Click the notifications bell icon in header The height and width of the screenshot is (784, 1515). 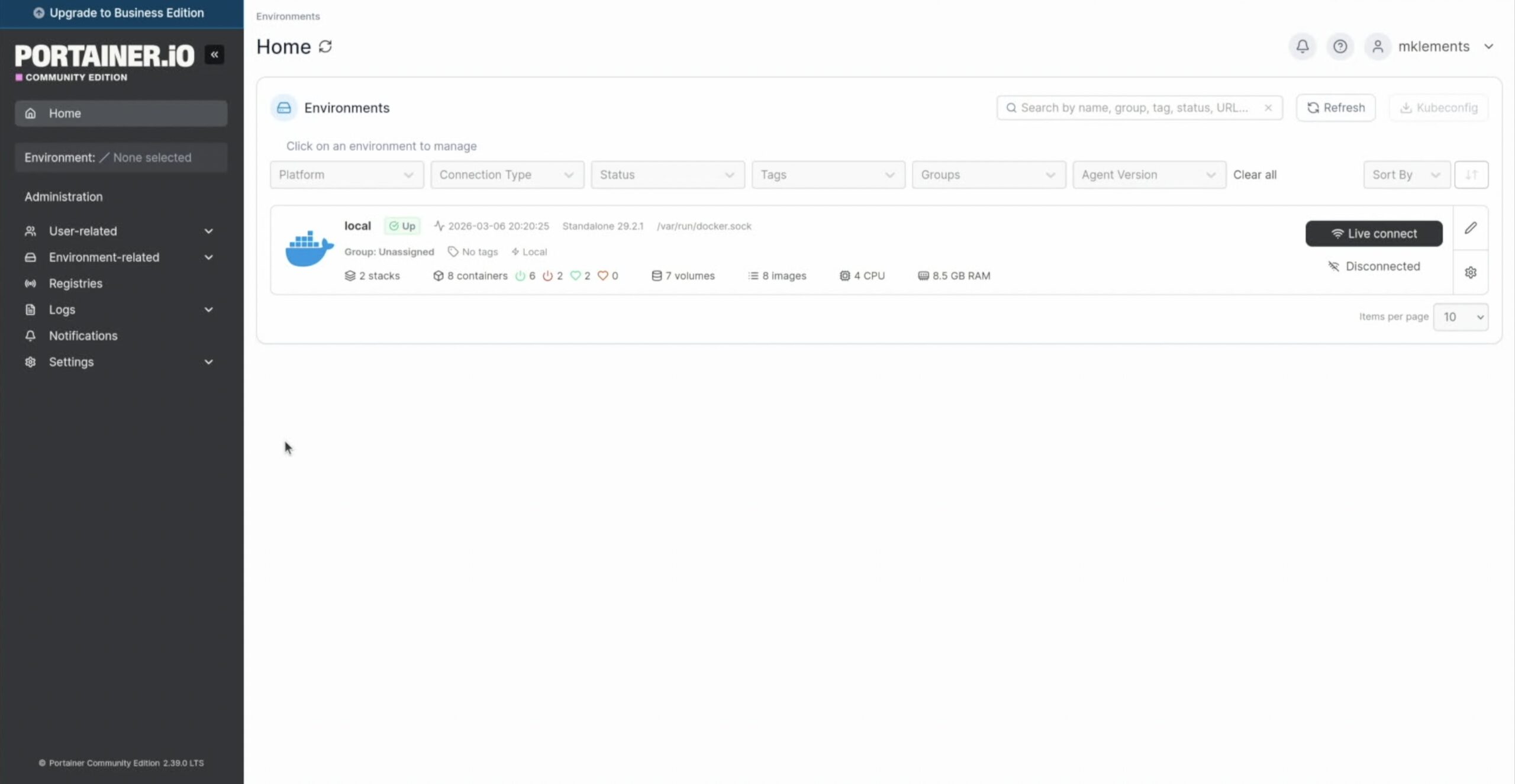(x=1302, y=46)
